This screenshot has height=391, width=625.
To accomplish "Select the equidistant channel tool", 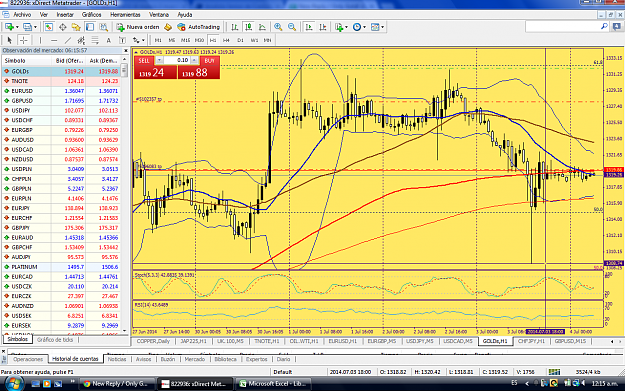I will tap(81, 40).
